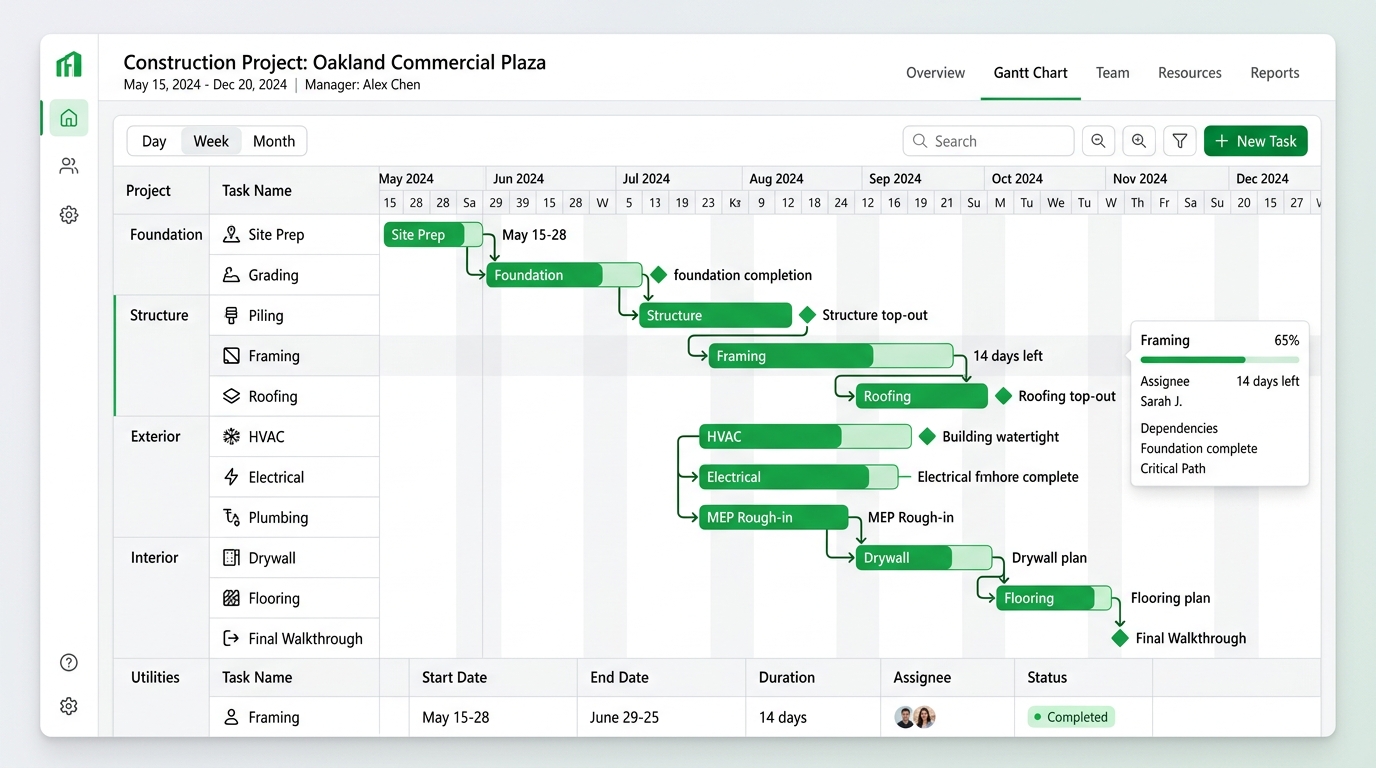Select the Drywall Gantt bar
Image resolution: width=1376 pixels, height=768 pixels.
click(924, 558)
